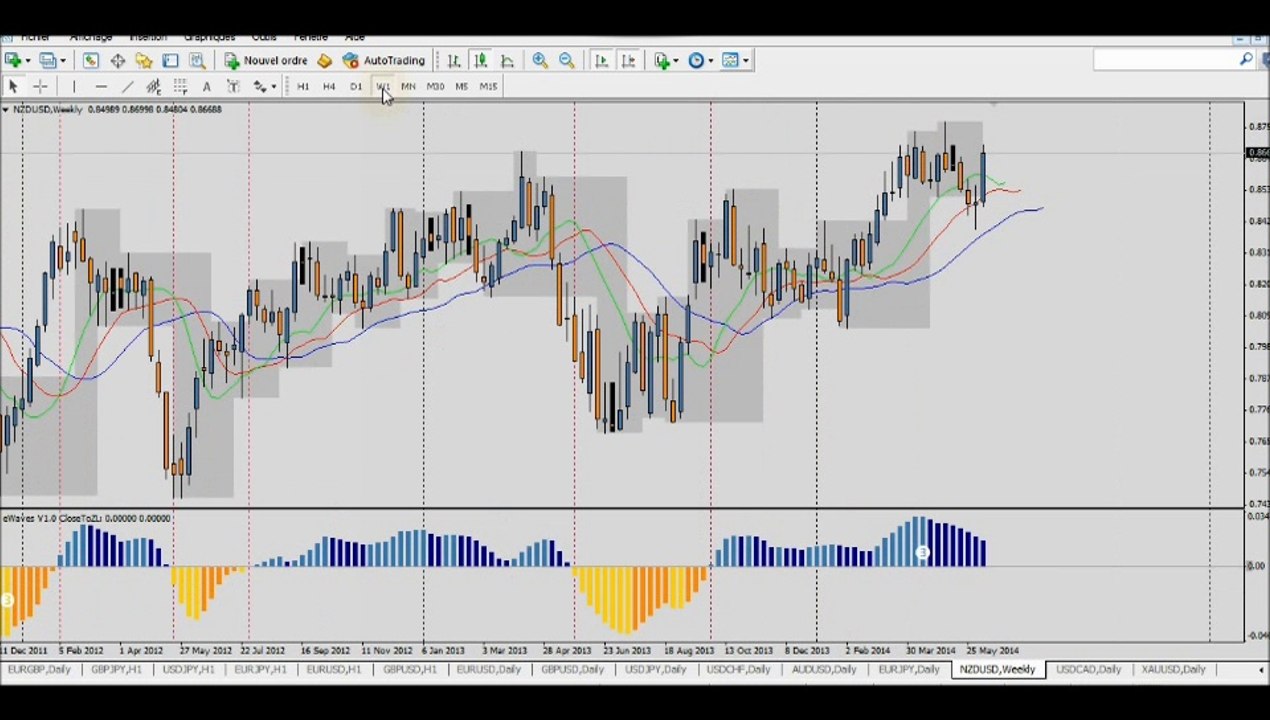The height and width of the screenshot is (720, 1270).
Task: Toggle chart shift
Action: 628,61
